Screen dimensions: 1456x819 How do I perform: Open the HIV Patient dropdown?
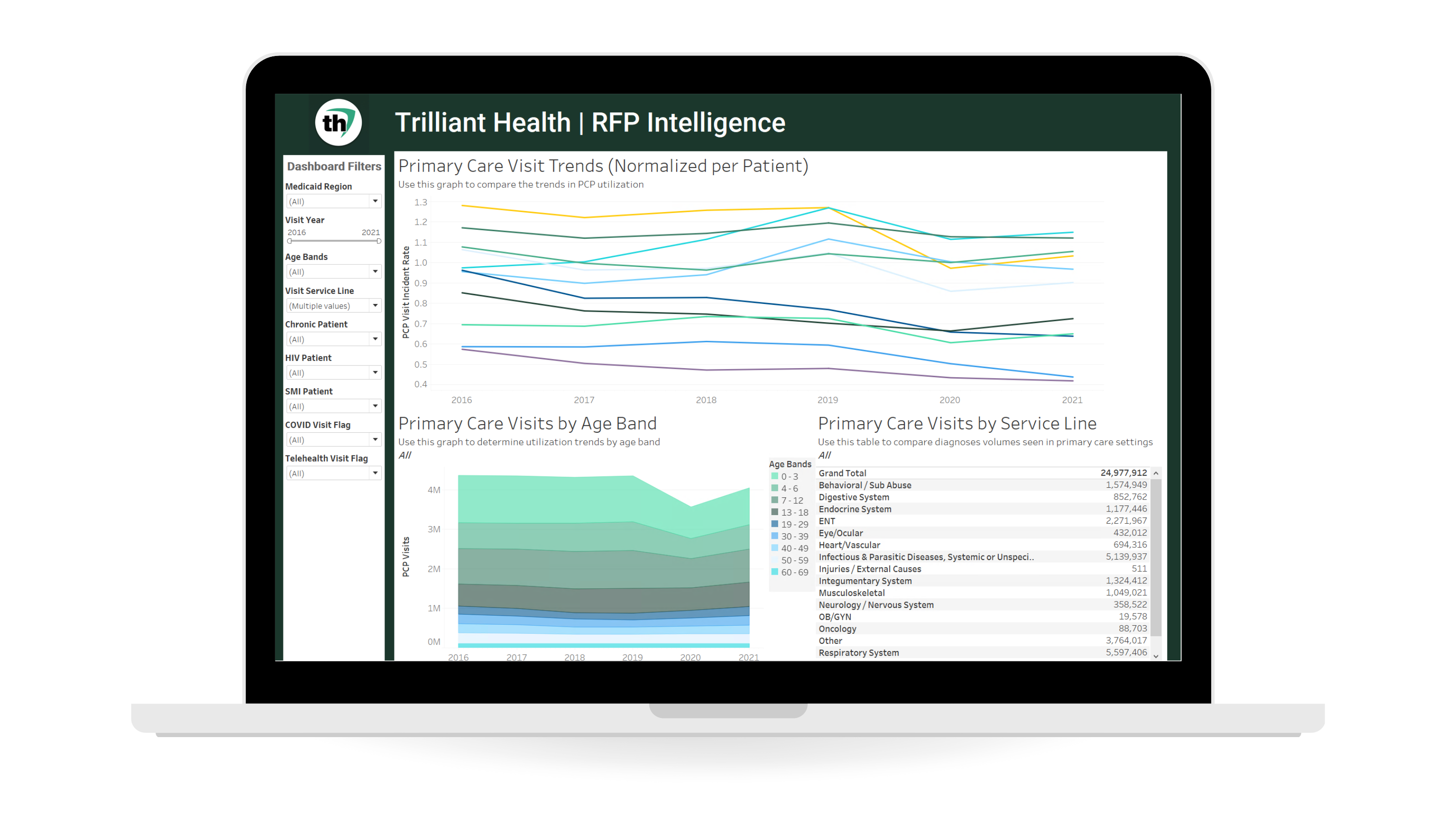tap(334, 373)
